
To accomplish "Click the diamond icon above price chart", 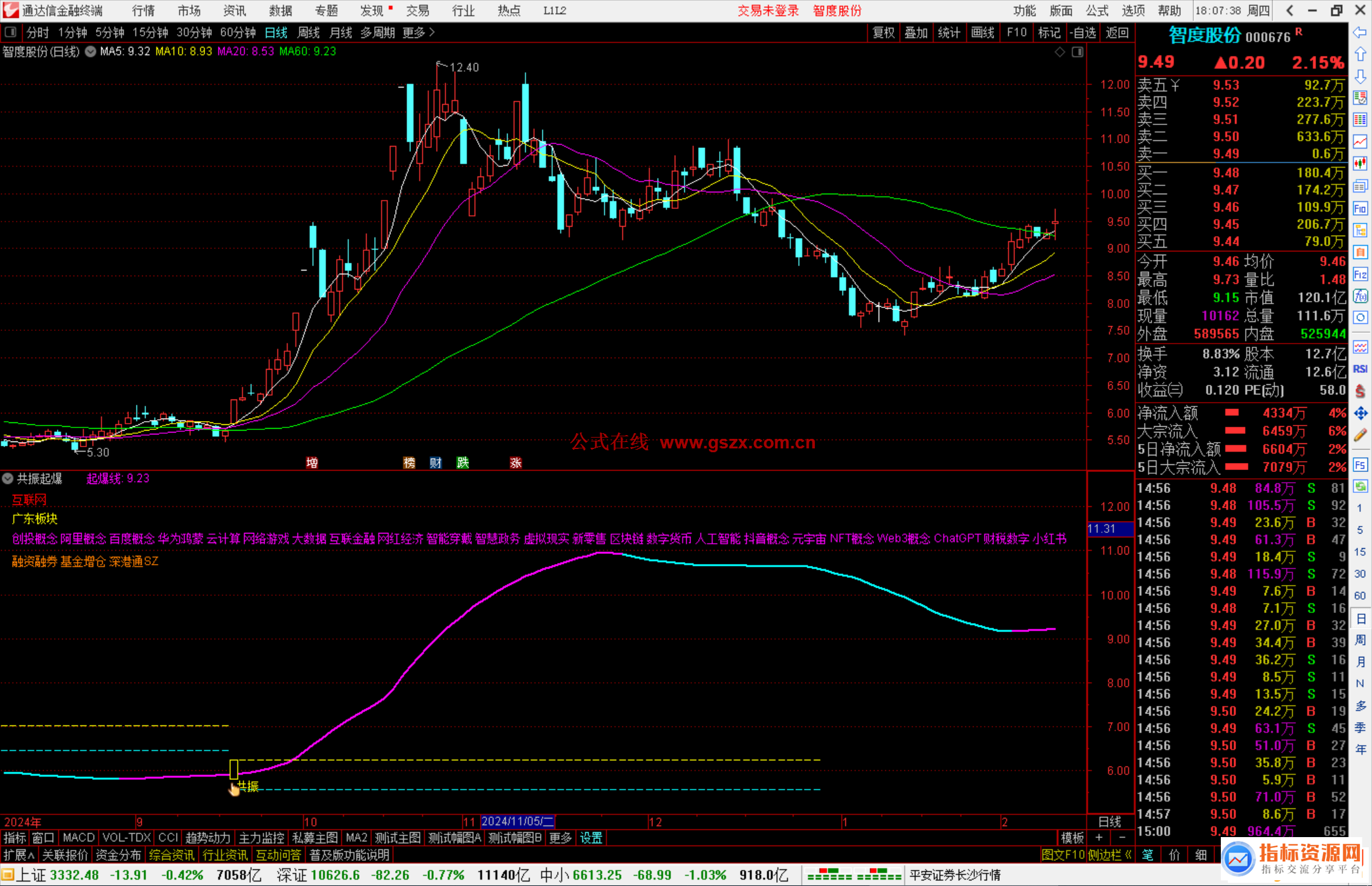I will click(x=1059, y=52).
